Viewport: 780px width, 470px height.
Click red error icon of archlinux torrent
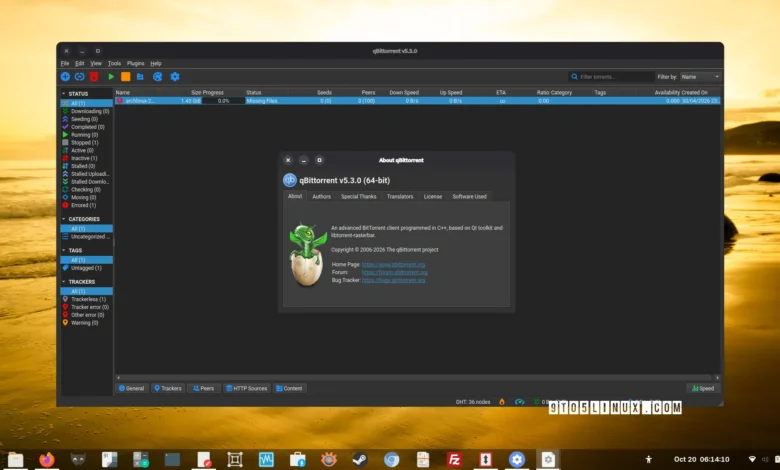pyautogui.click(x=119, y=100)
